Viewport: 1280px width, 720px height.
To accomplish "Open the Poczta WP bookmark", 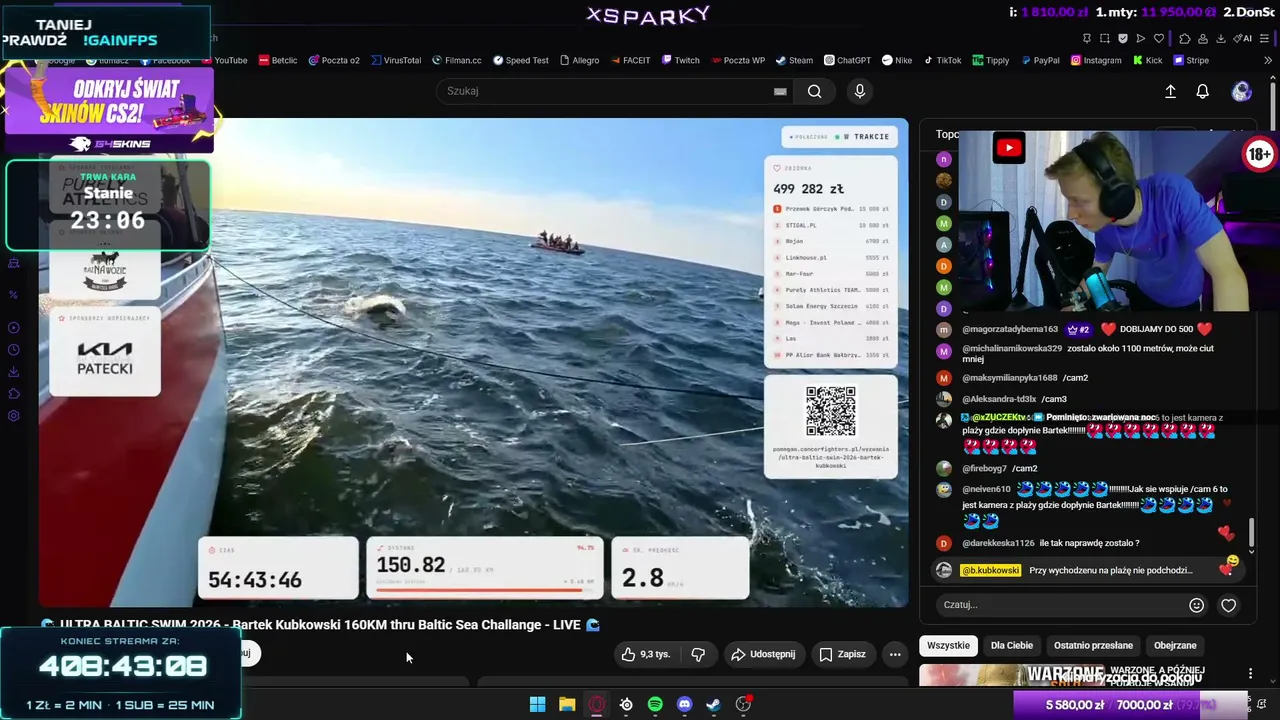I will (738, 60).
